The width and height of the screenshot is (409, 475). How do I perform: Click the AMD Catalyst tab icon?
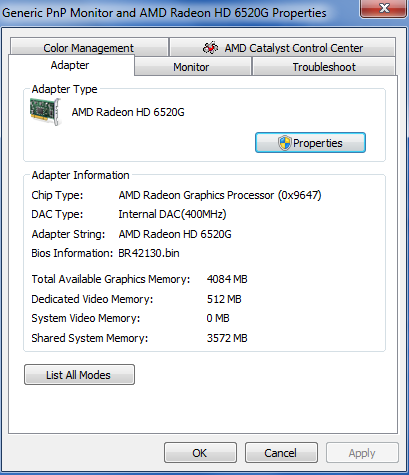click(x=210, y=48)
